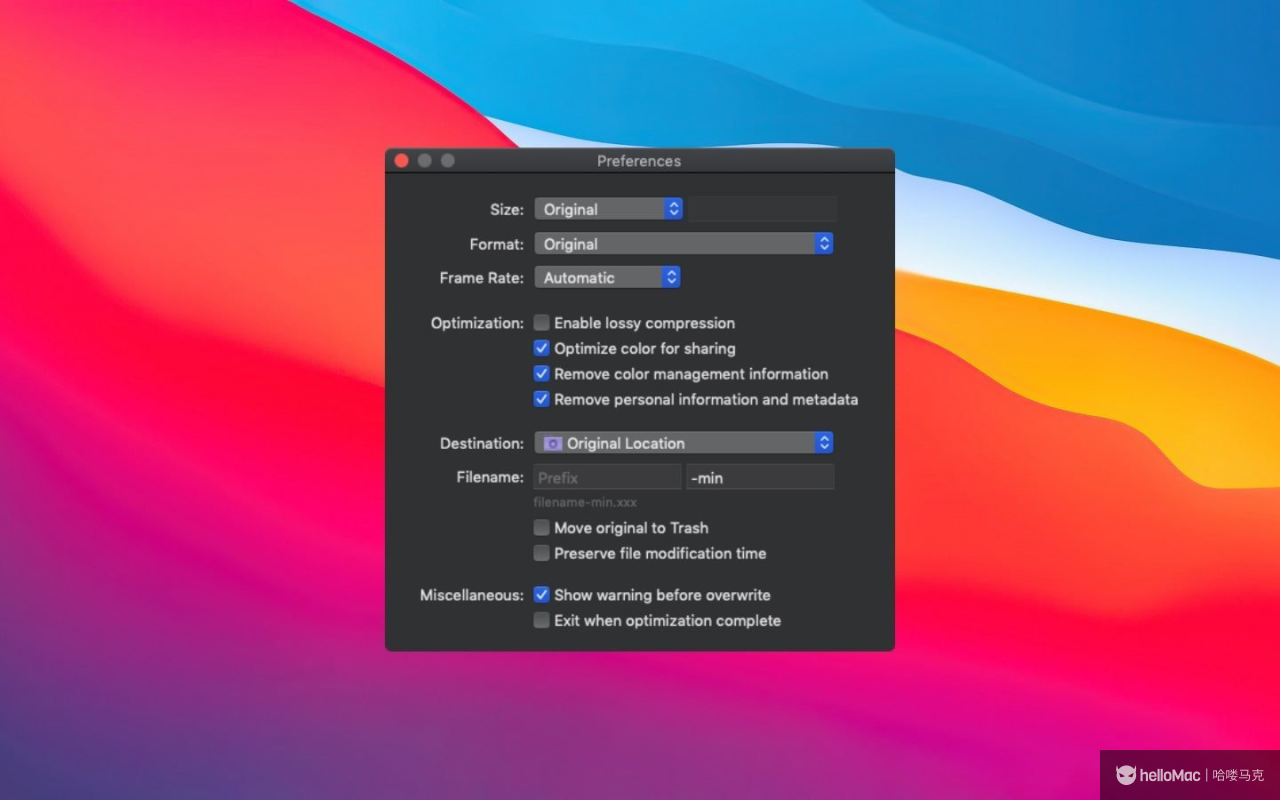Image resolution: width=1280 pixels, height=800 pixels.
Task: Close the Preferences window
Action: [401, 161]
